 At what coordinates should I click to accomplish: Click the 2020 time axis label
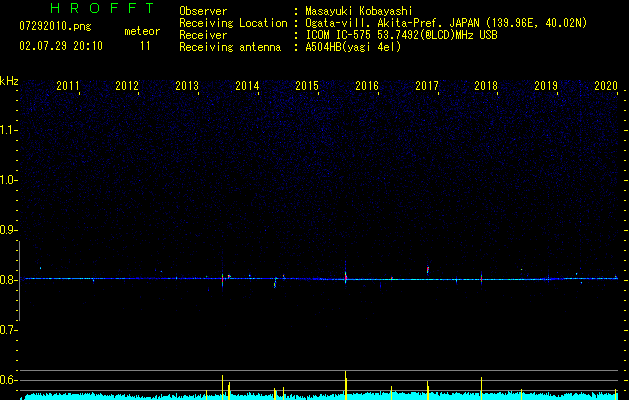pyautogui.click(x=606, y=86)
